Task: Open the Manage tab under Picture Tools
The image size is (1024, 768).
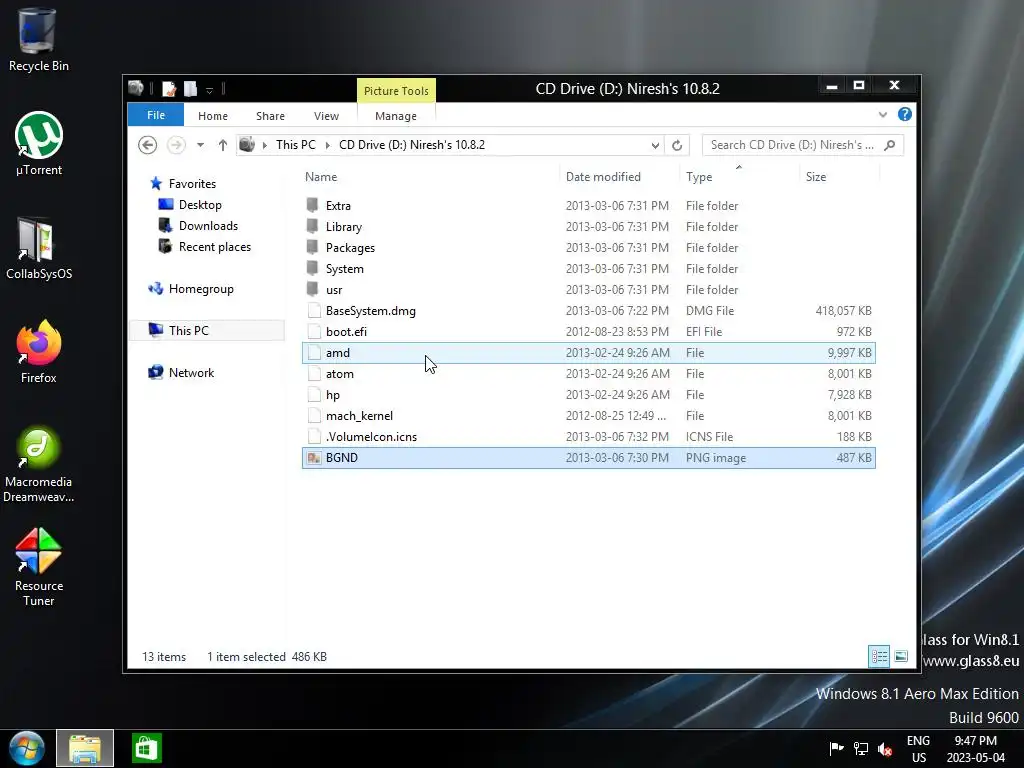Action: (396, 116)
